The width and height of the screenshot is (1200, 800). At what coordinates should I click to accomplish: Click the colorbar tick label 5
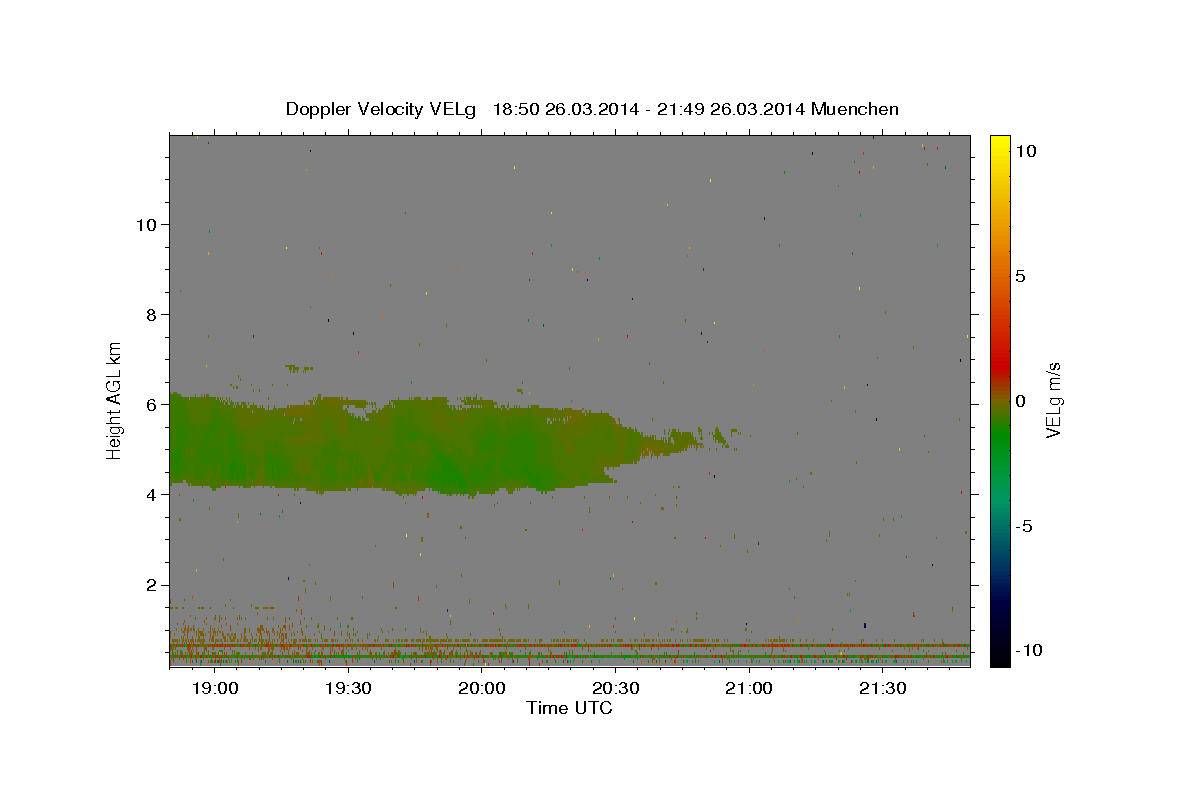click(1020, 276)
